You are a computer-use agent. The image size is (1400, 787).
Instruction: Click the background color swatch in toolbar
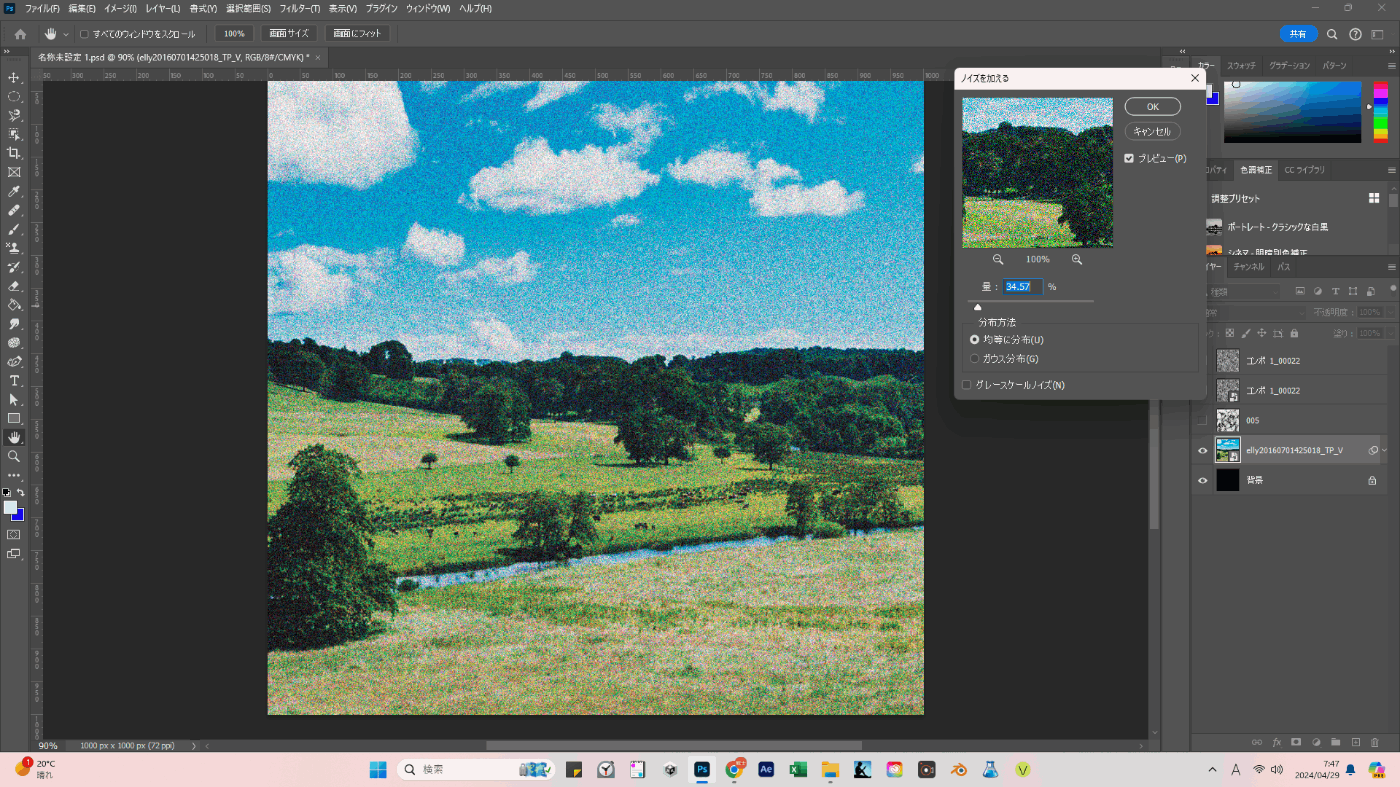[x=17, y=514]
